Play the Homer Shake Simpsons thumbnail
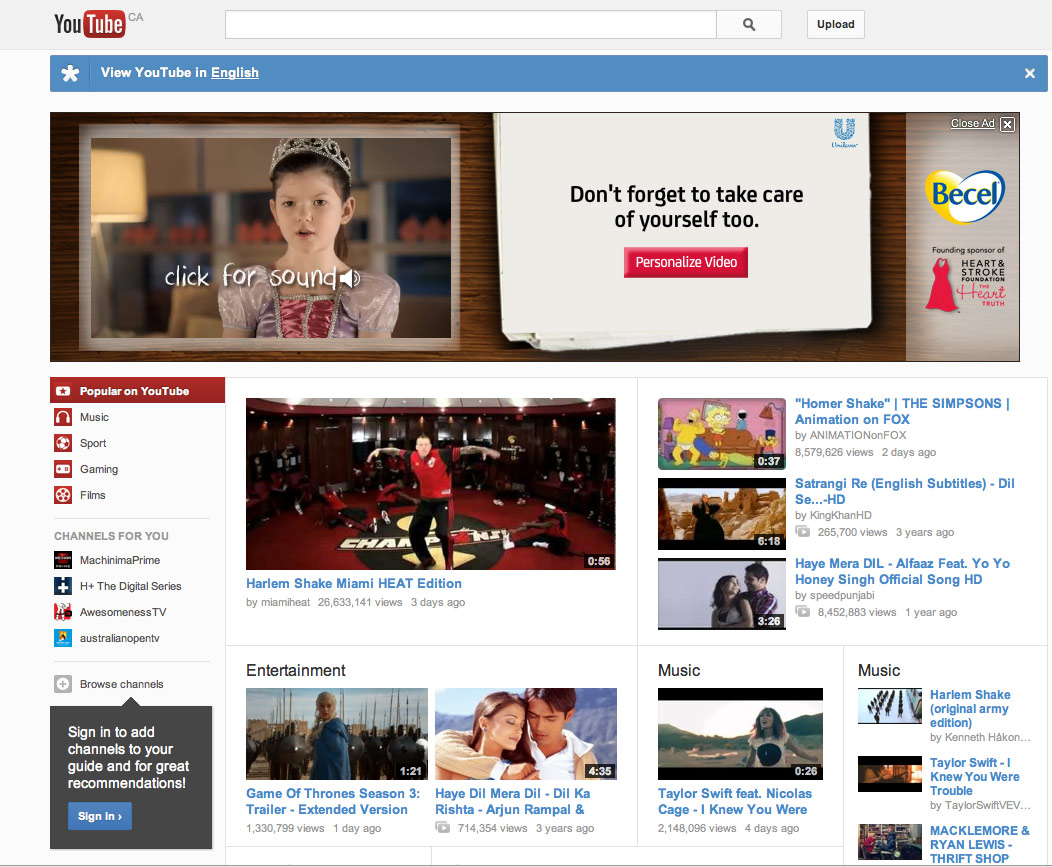1052x867 pixels. point(722,434)
